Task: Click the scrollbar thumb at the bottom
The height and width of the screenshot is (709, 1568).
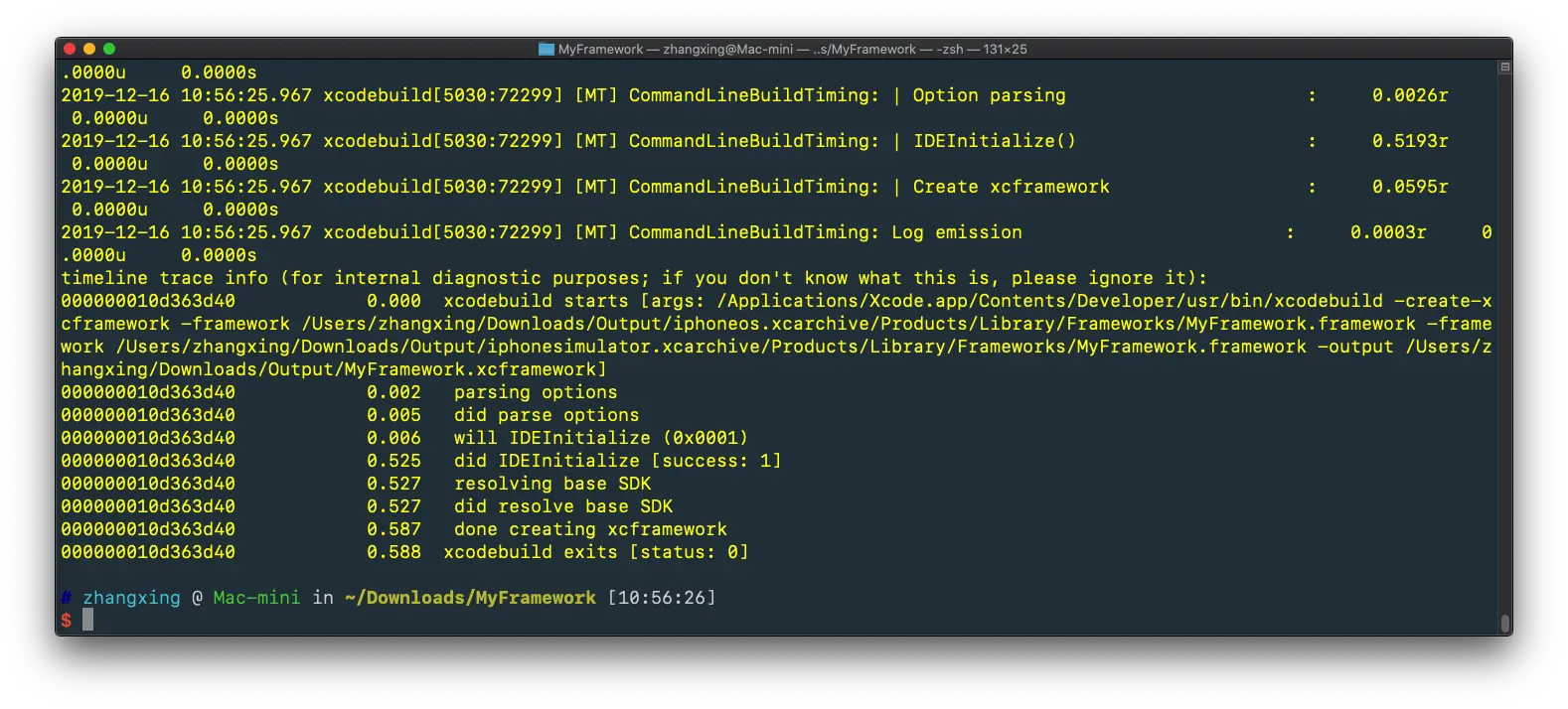Action: pos(1504,624)
